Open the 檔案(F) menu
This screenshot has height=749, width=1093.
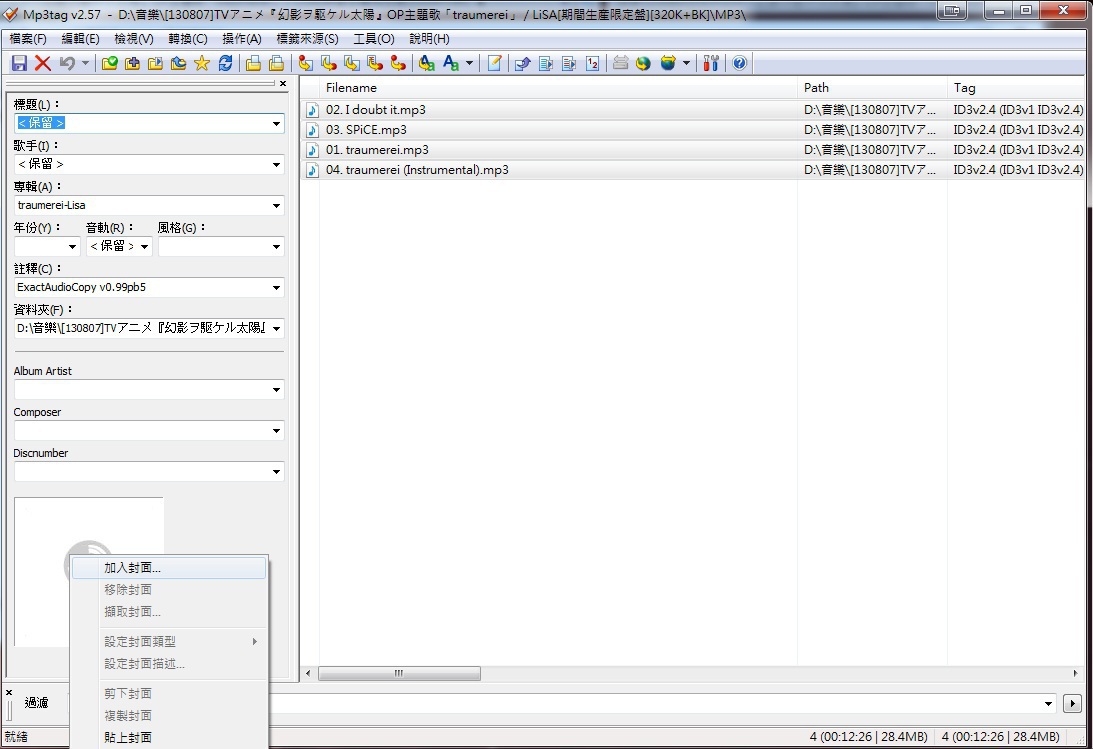(x=28, y=39)
